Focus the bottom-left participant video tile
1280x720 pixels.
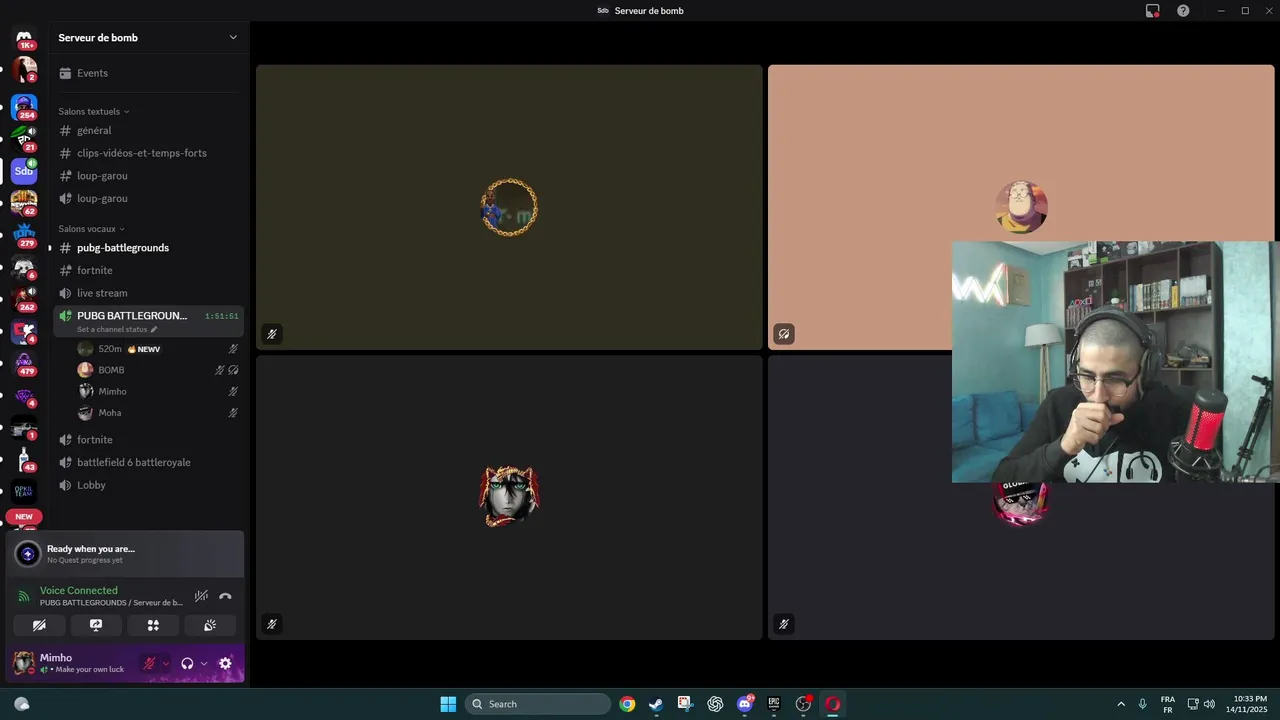click(509, 497)
